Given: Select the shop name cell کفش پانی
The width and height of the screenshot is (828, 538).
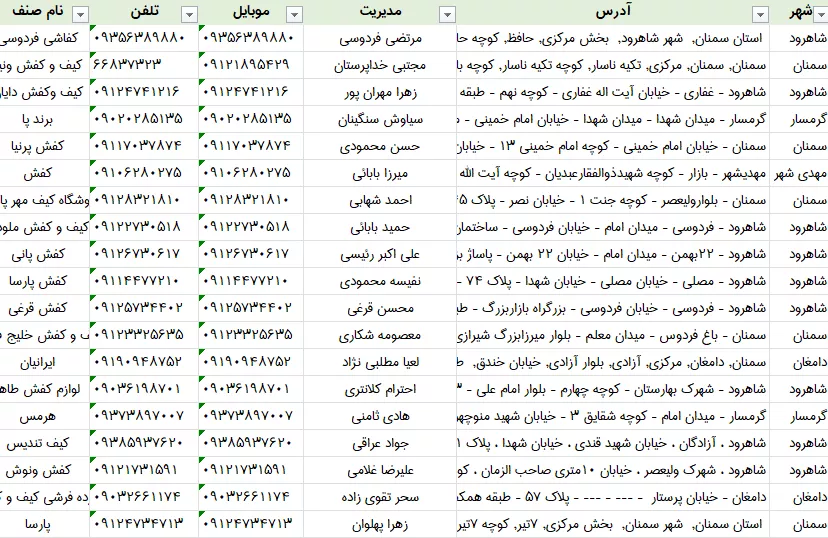Looking at the screenshot, I should tap(45, 254).
